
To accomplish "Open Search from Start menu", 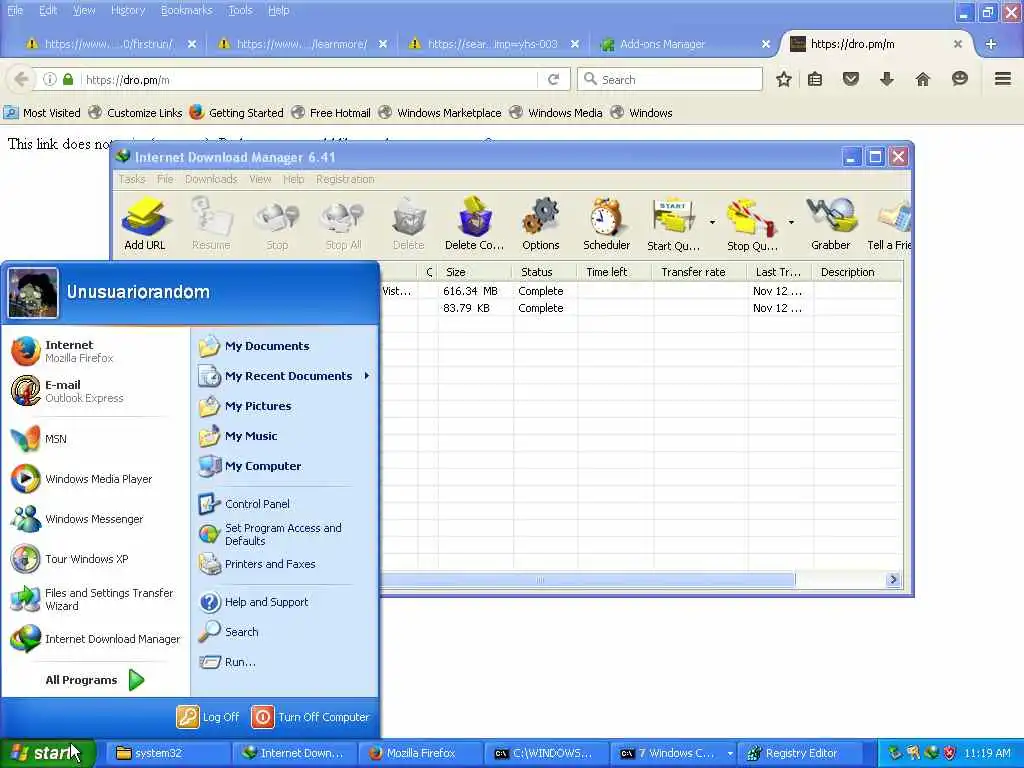I will [229, 632].
